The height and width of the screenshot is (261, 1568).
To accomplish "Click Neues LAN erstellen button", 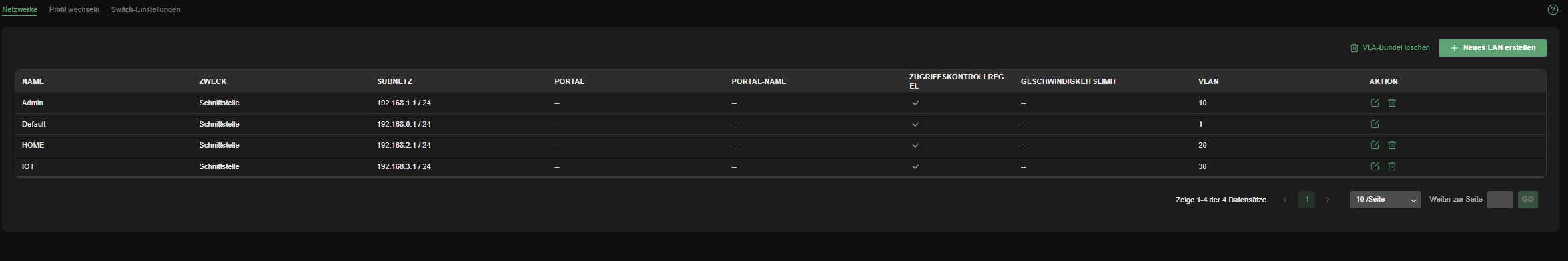I will pyautogui.click(x=1492, y=48).
